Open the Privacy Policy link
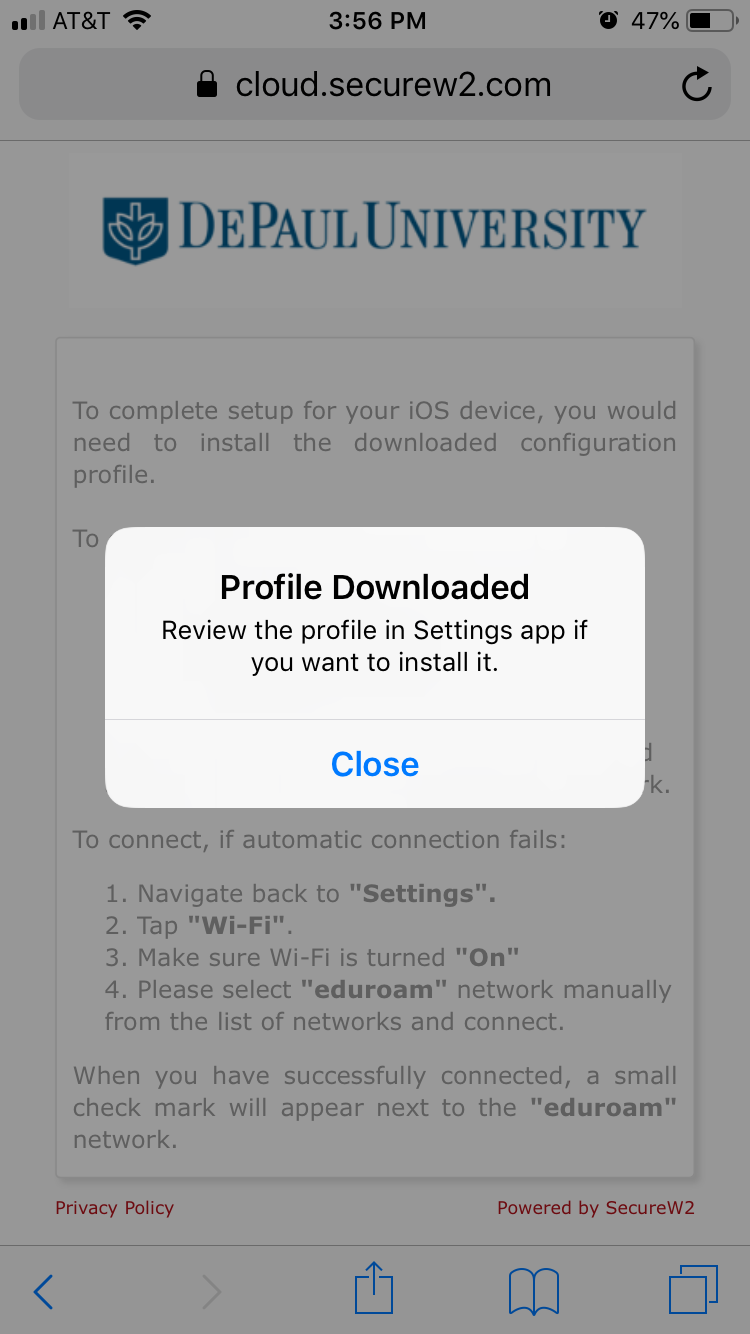The height and width of the screenshot is (1334, 750). coord(114,1207)
